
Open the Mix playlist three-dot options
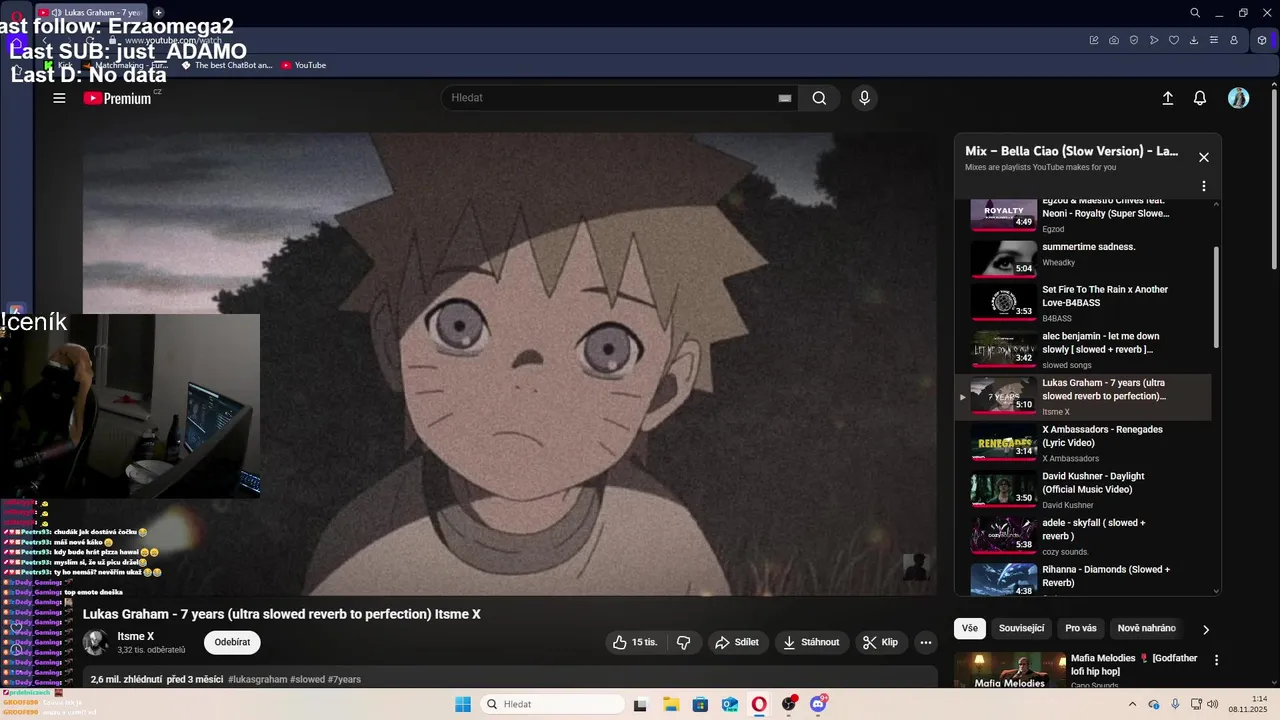[1204, 186]
